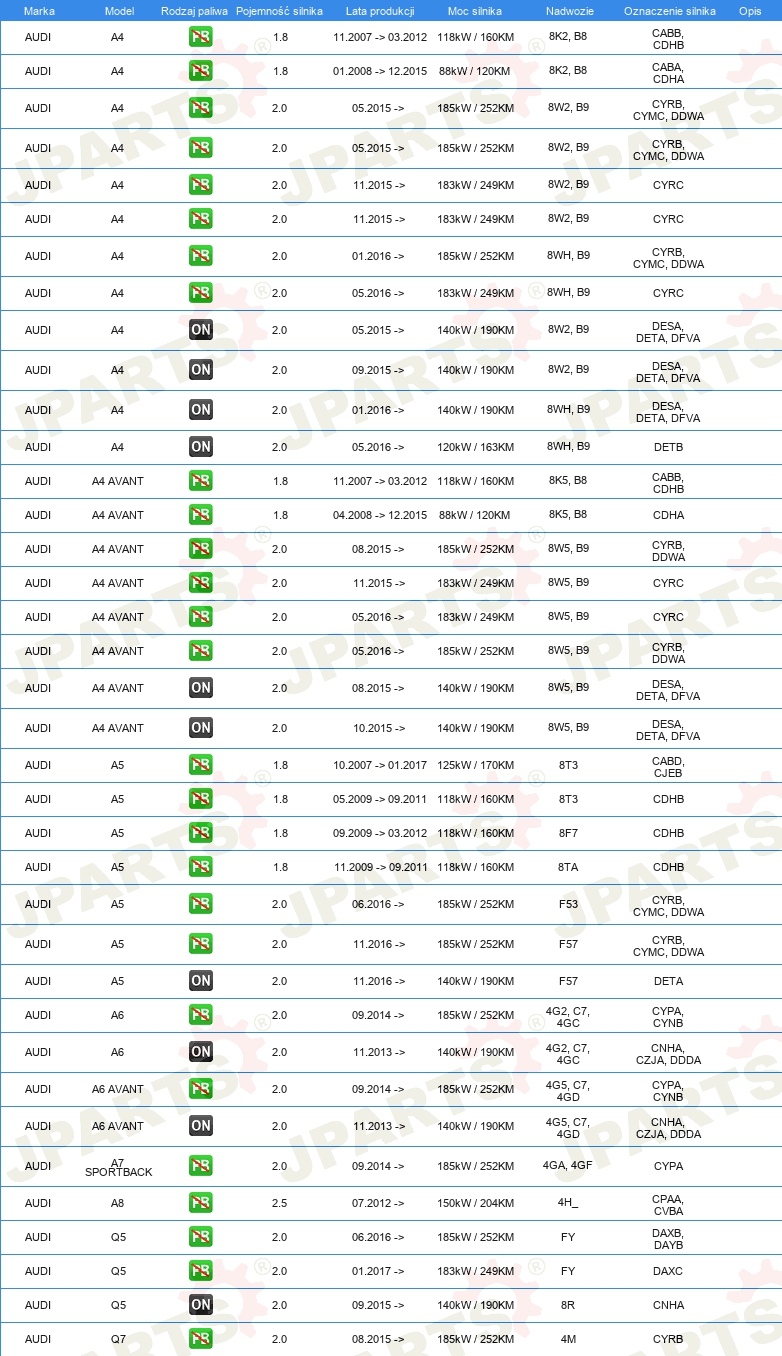Click petrol icon in A6 AVANT 09.2014 row
Image resolution: width=782 pixels, height=1356 pixels.
201,1089
